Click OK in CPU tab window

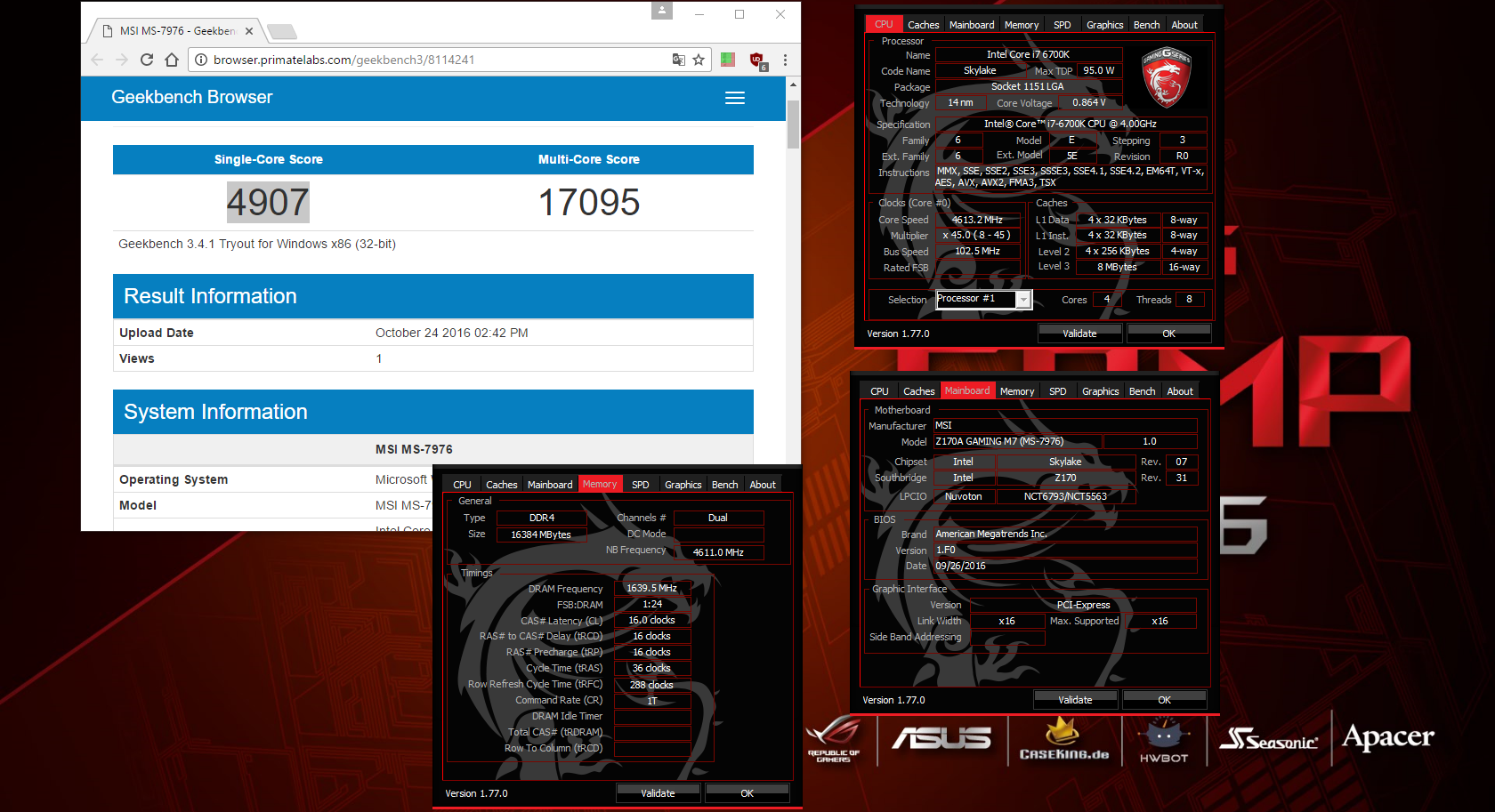click(1168, 334)
